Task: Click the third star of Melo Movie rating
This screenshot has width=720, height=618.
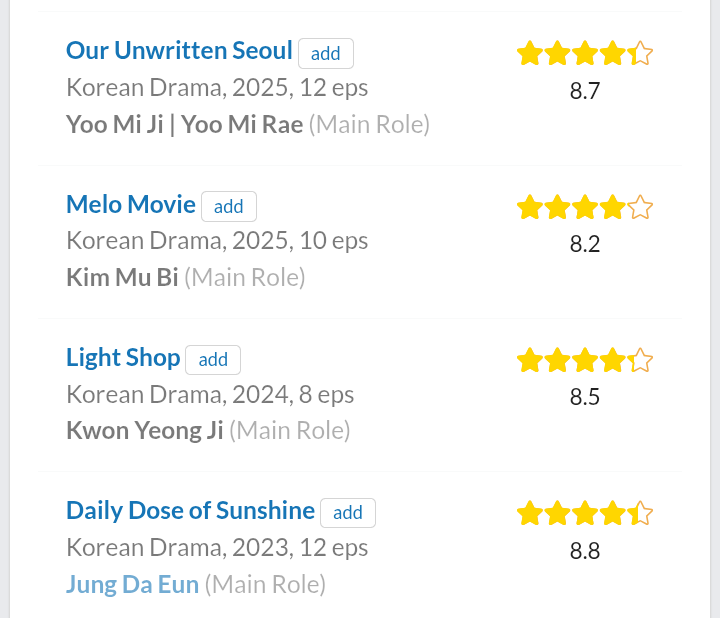Action: click(585, 207)
